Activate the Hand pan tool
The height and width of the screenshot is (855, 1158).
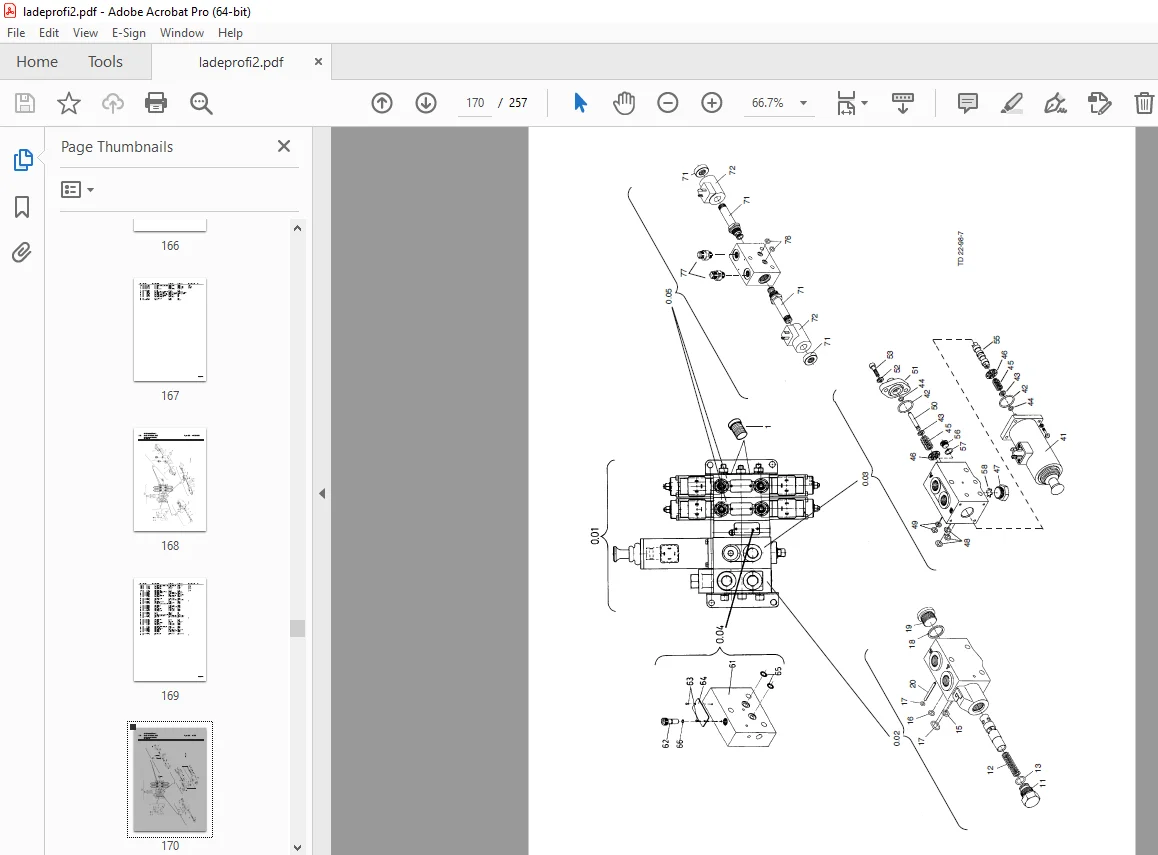pyautogui.click(x=624, y=103)
